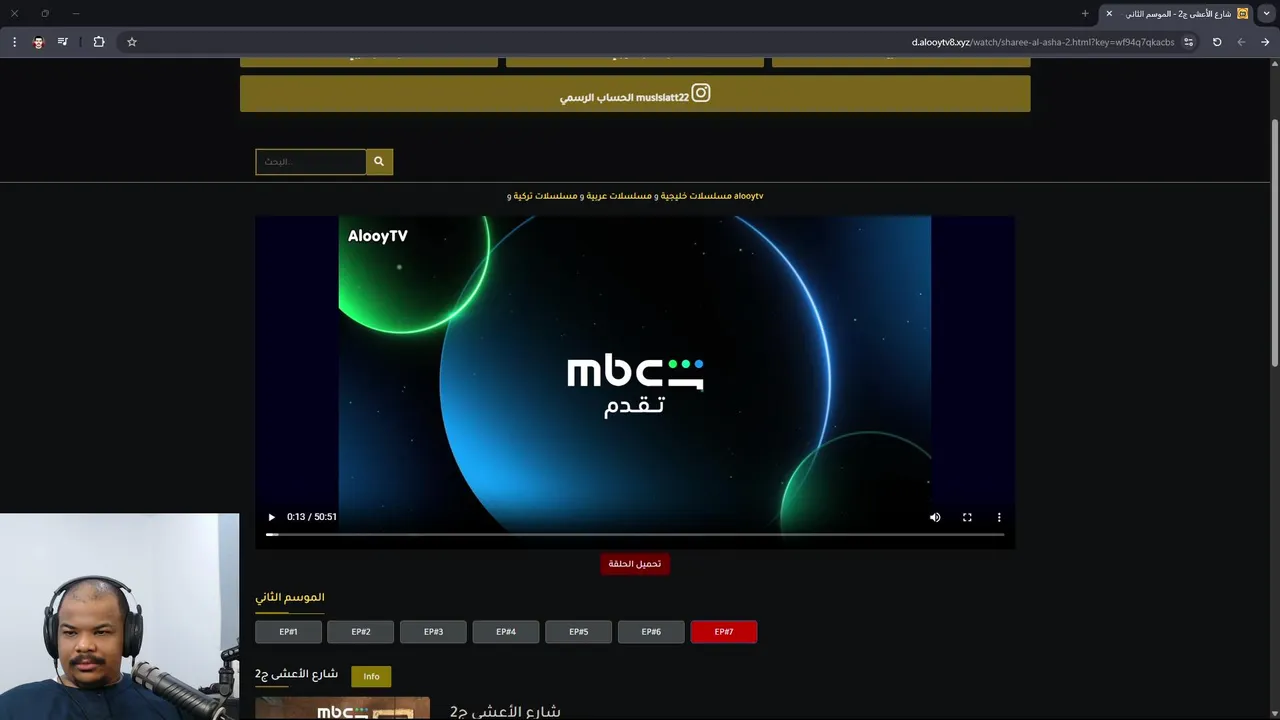Navigate with the highlighted arrow button

(x=1265, y=42)
